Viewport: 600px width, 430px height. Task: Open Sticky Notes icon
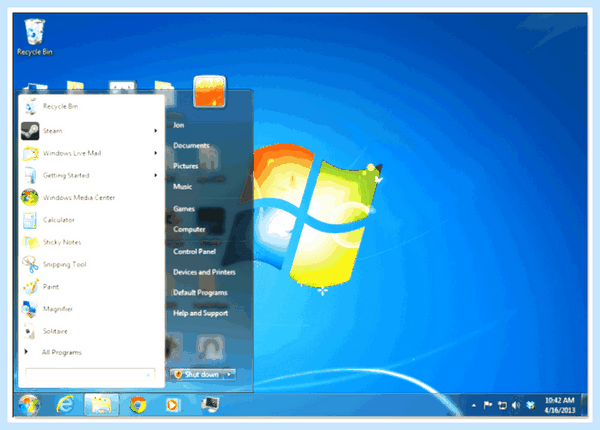click(x=30, y=242)
